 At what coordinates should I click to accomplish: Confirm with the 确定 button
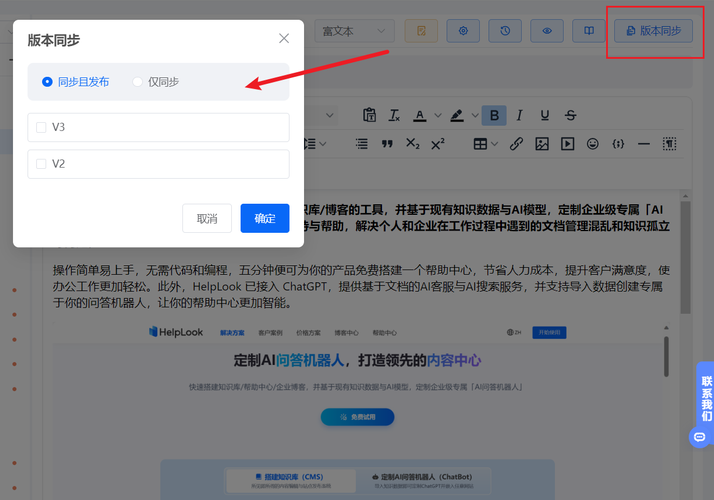[265, 219]
